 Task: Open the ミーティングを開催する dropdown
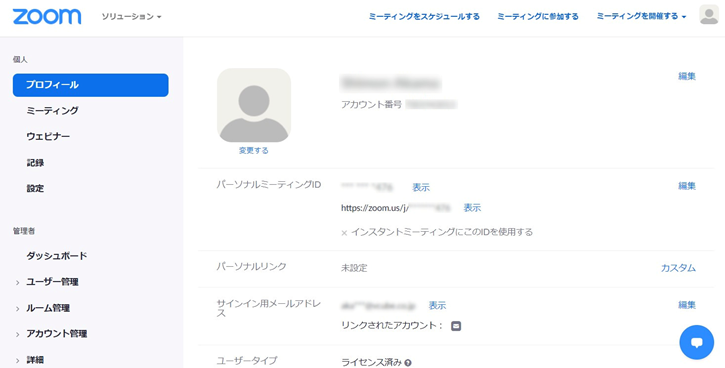tap(641, 16)
